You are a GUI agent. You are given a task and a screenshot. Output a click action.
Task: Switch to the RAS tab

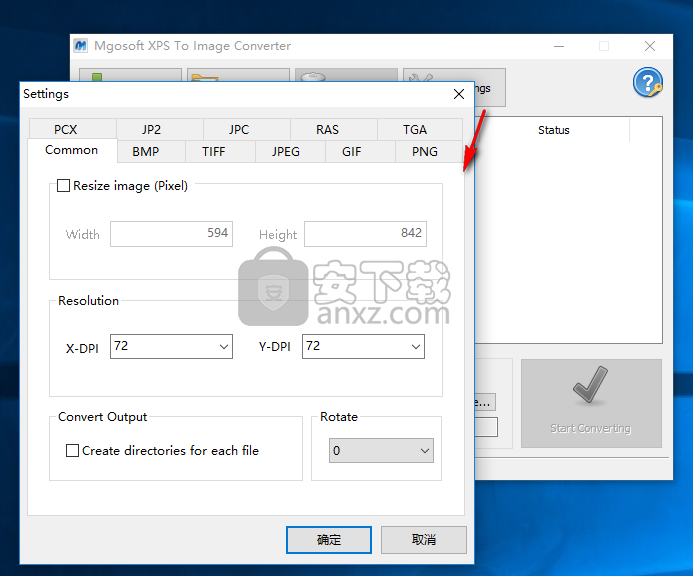coord(334,130)
